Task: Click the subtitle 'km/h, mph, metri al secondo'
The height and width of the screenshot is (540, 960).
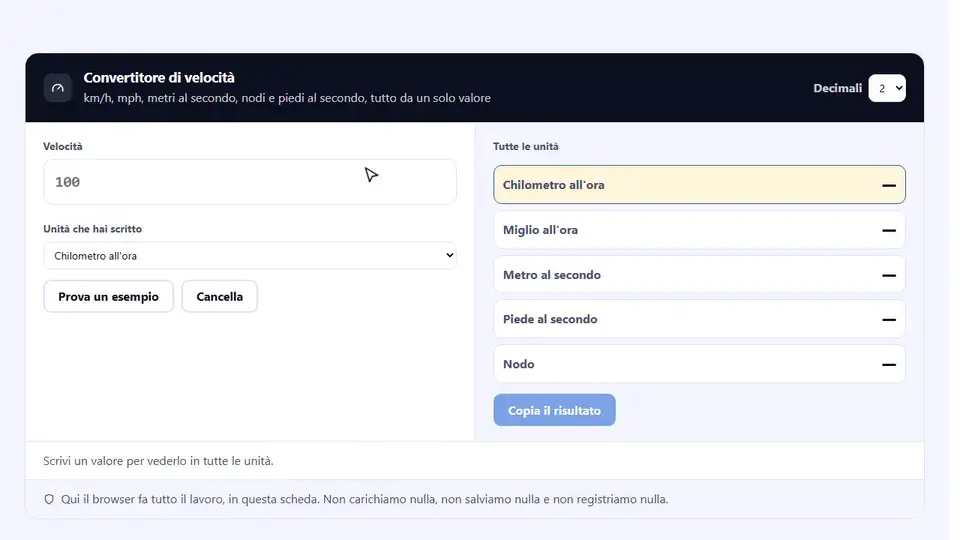Action: pos(287,98)
